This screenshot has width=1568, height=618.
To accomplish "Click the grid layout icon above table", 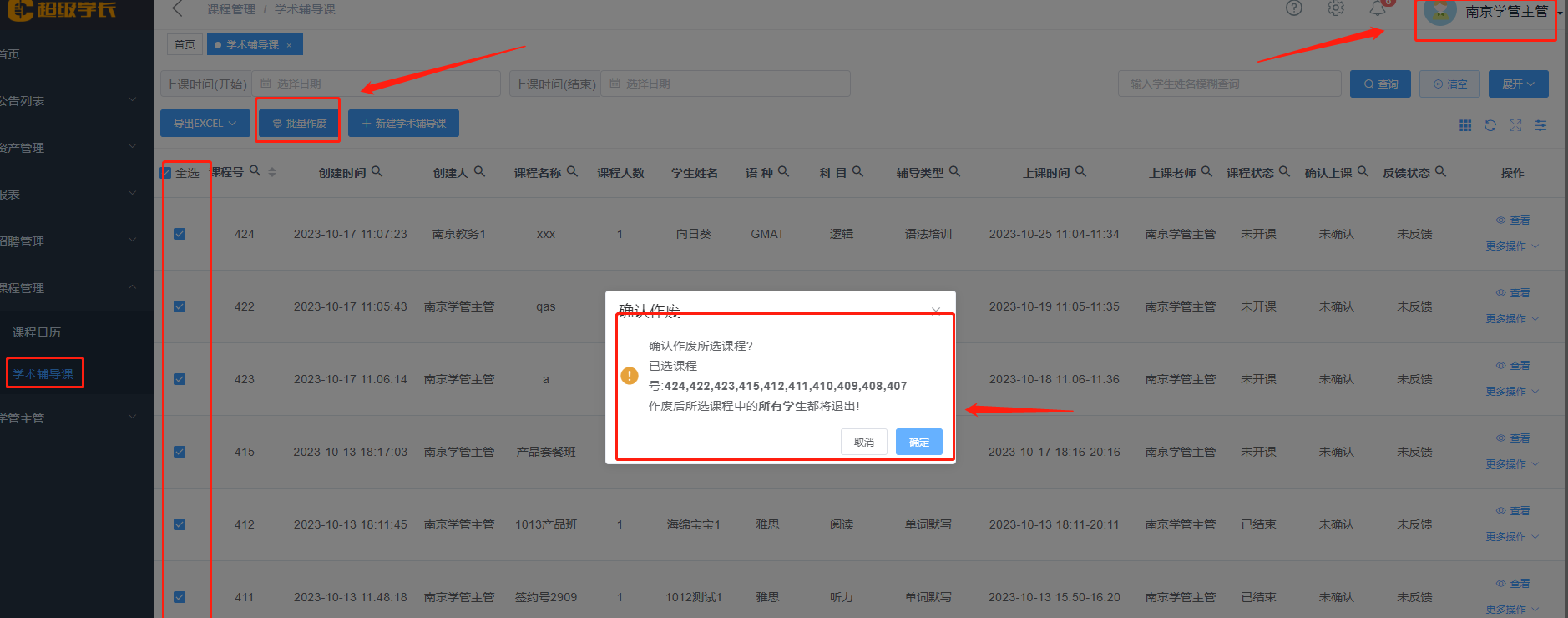I will (1465, 125).
